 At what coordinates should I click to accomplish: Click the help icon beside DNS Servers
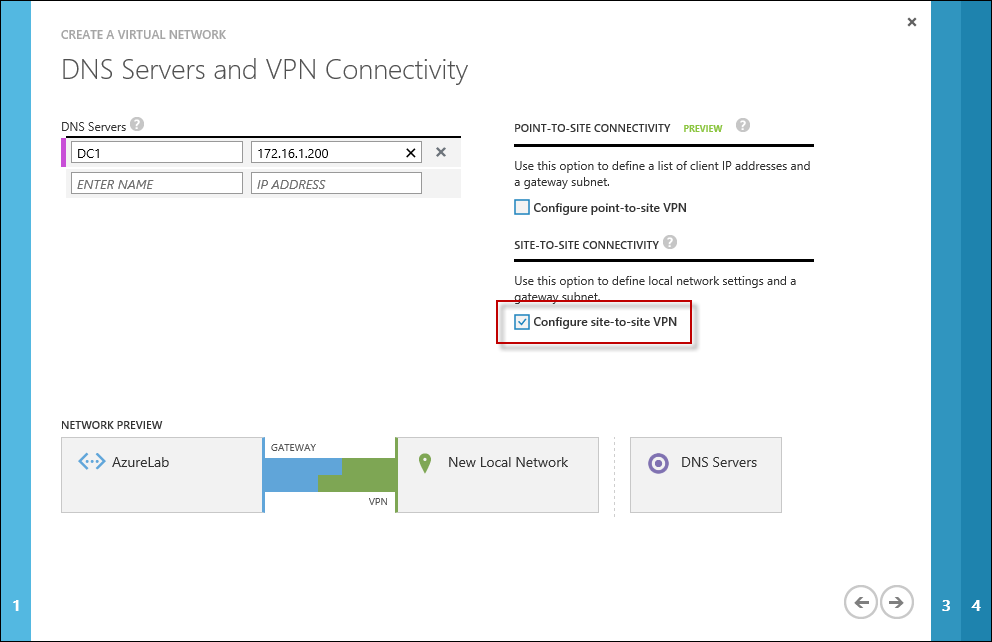point(137,125)
